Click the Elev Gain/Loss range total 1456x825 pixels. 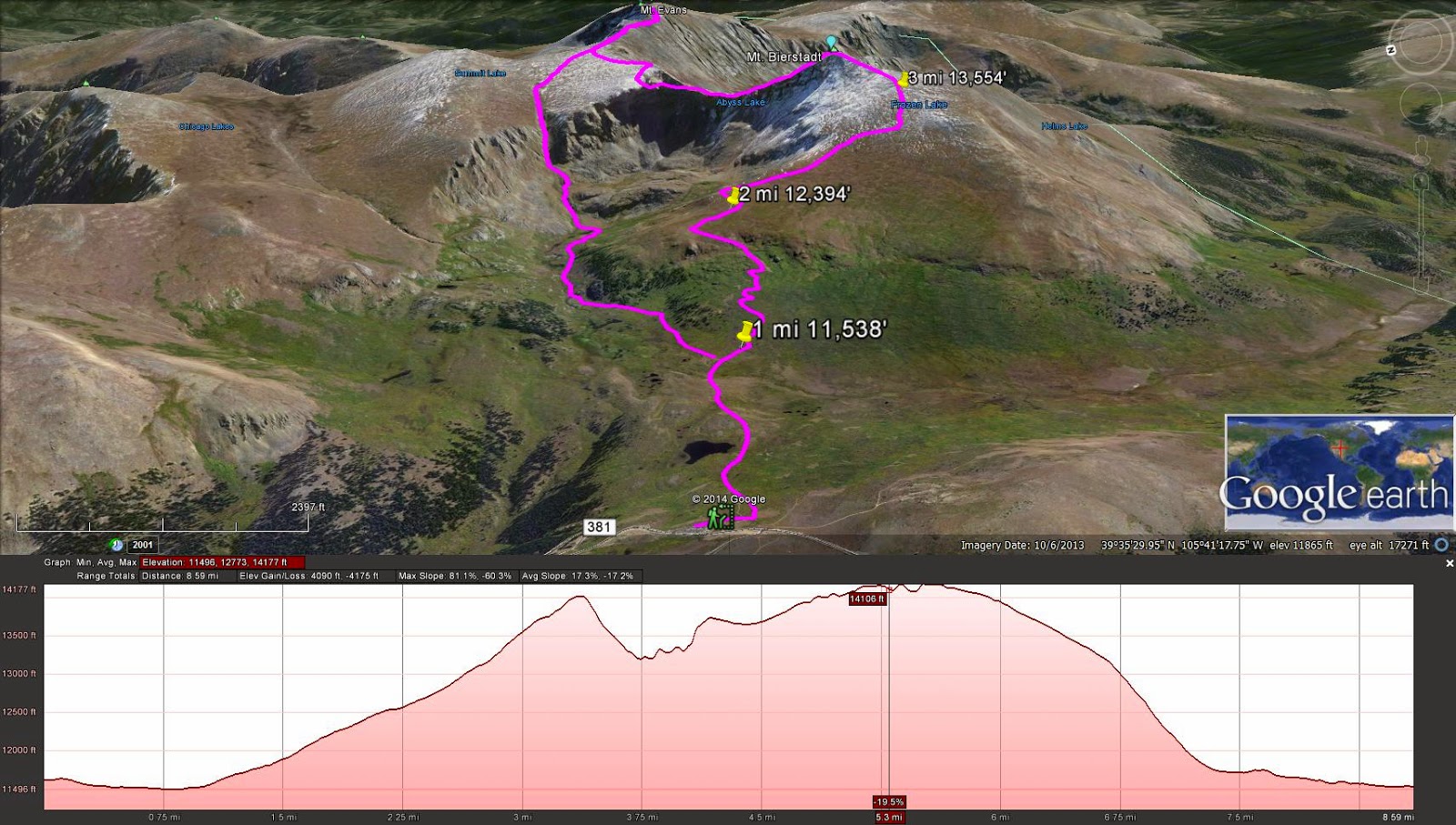(x=309, y=576)
